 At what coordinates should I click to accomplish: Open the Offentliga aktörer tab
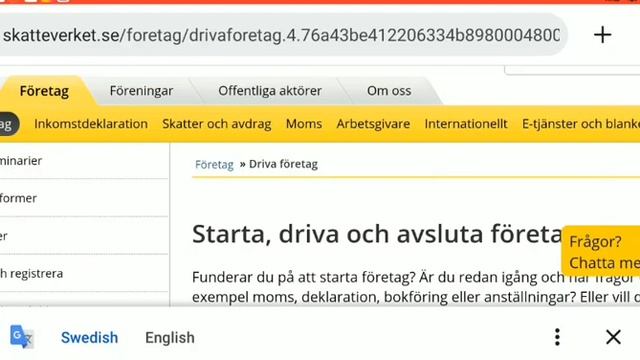coord(270,91)
